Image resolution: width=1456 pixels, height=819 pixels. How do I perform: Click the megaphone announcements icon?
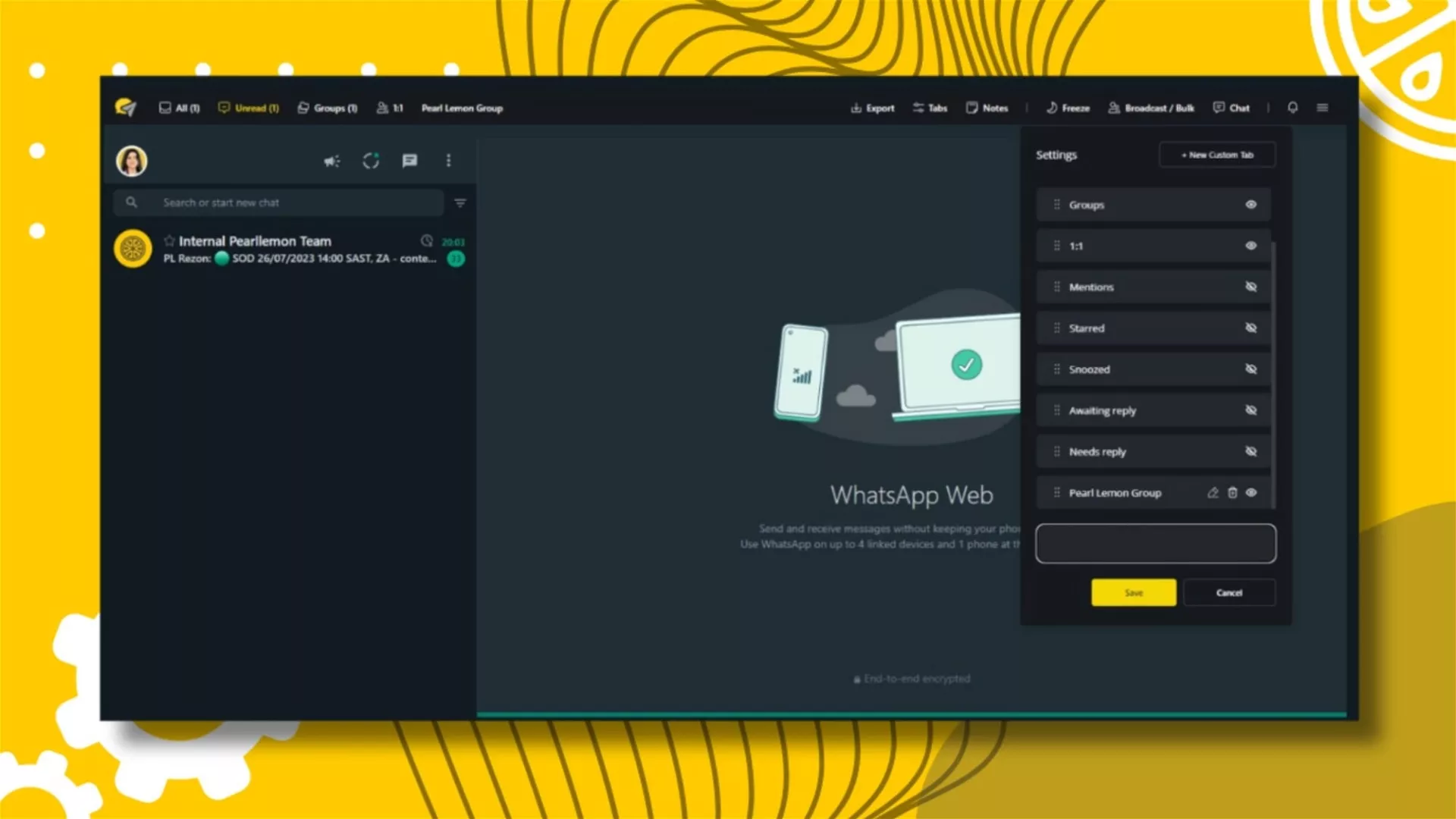[x=331, y=161]
